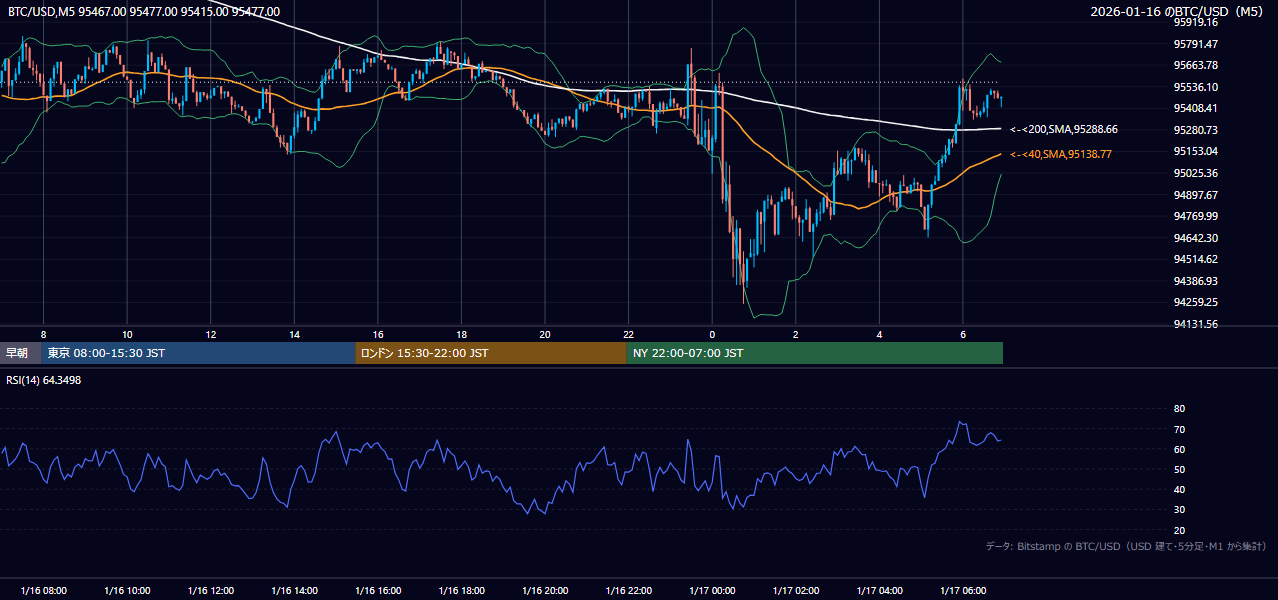The image size is (1278, 600).
Task: Click the ロンドン 15:30-22:00 JST session bar
Action: [x=491, y=353]
